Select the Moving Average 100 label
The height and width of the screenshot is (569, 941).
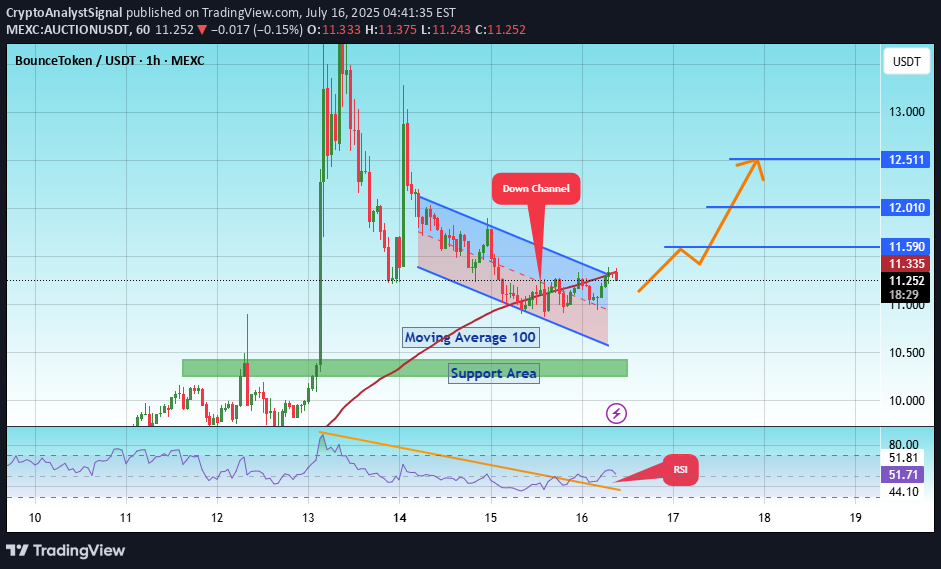(x=470, y=337)
